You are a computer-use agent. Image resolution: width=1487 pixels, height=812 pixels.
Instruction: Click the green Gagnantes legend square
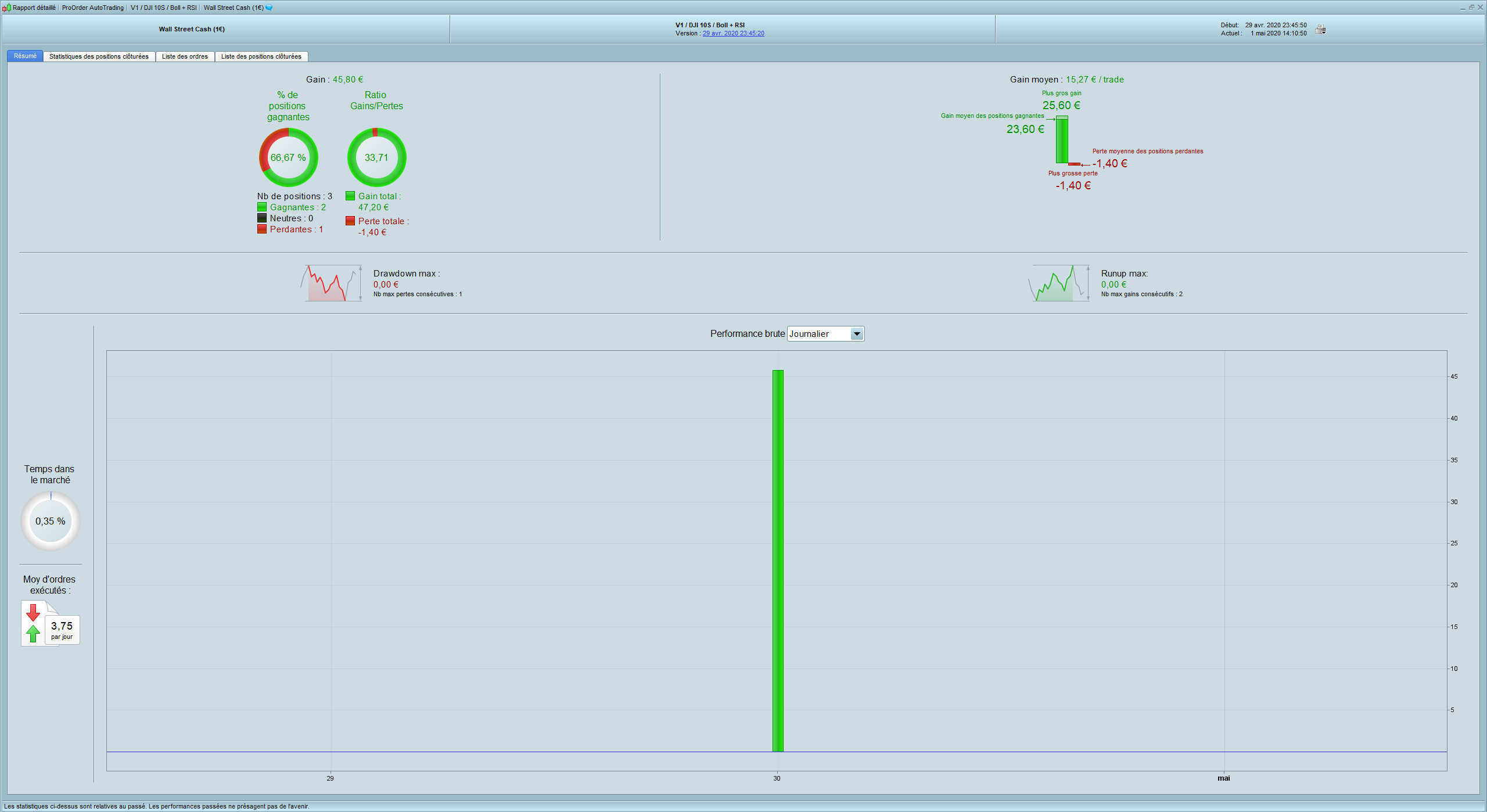pyautogui.click(x=262, y=207)
